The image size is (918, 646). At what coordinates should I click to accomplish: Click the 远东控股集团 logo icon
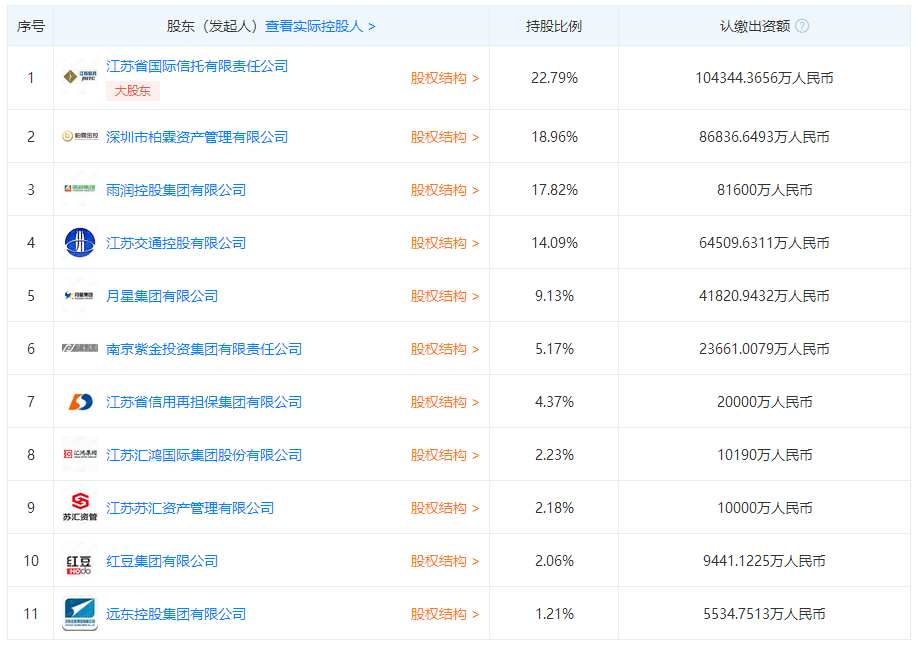(x=80, y=613)
